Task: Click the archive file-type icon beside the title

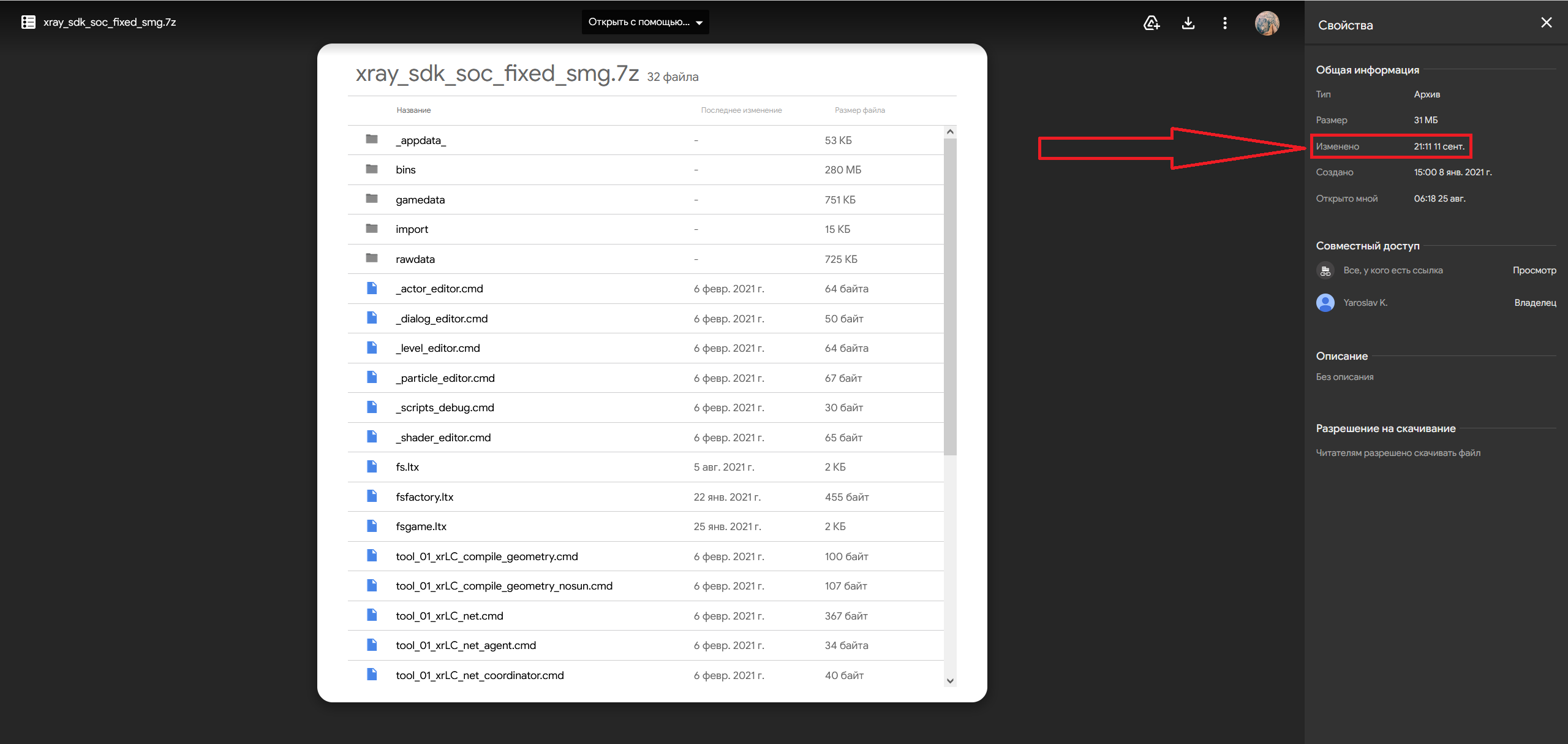Action: (28, 22)
